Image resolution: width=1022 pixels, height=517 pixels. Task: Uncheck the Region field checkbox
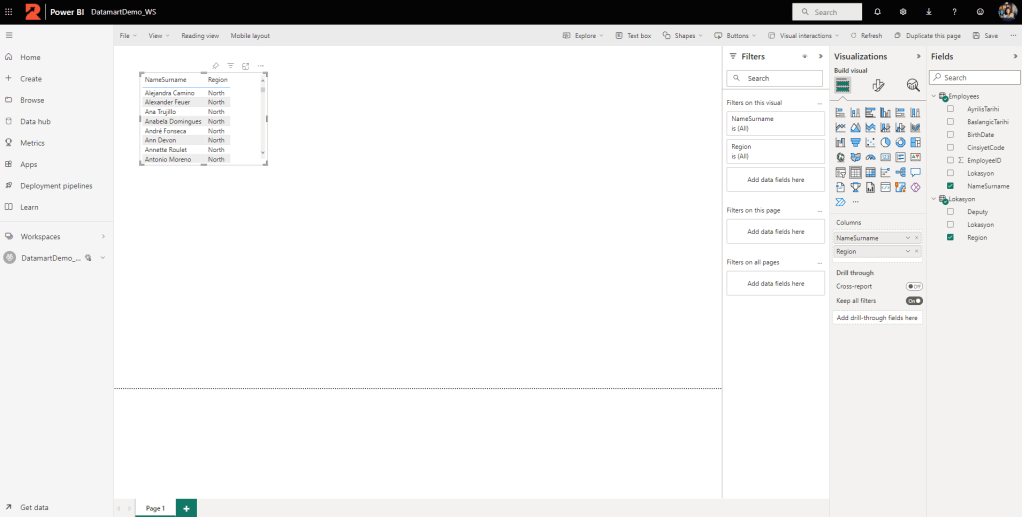point(951,237)
